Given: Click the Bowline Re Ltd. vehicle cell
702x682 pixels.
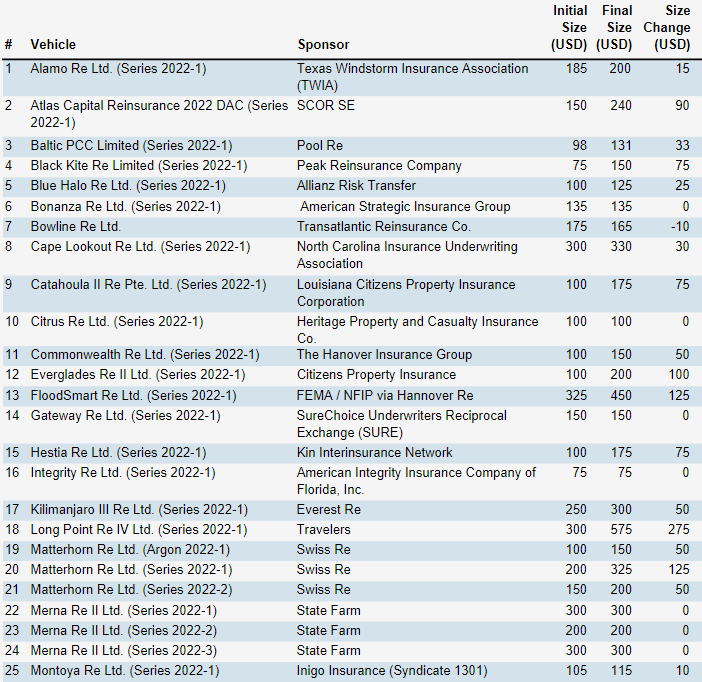Looking at the screenshot, I should [76, 227].
